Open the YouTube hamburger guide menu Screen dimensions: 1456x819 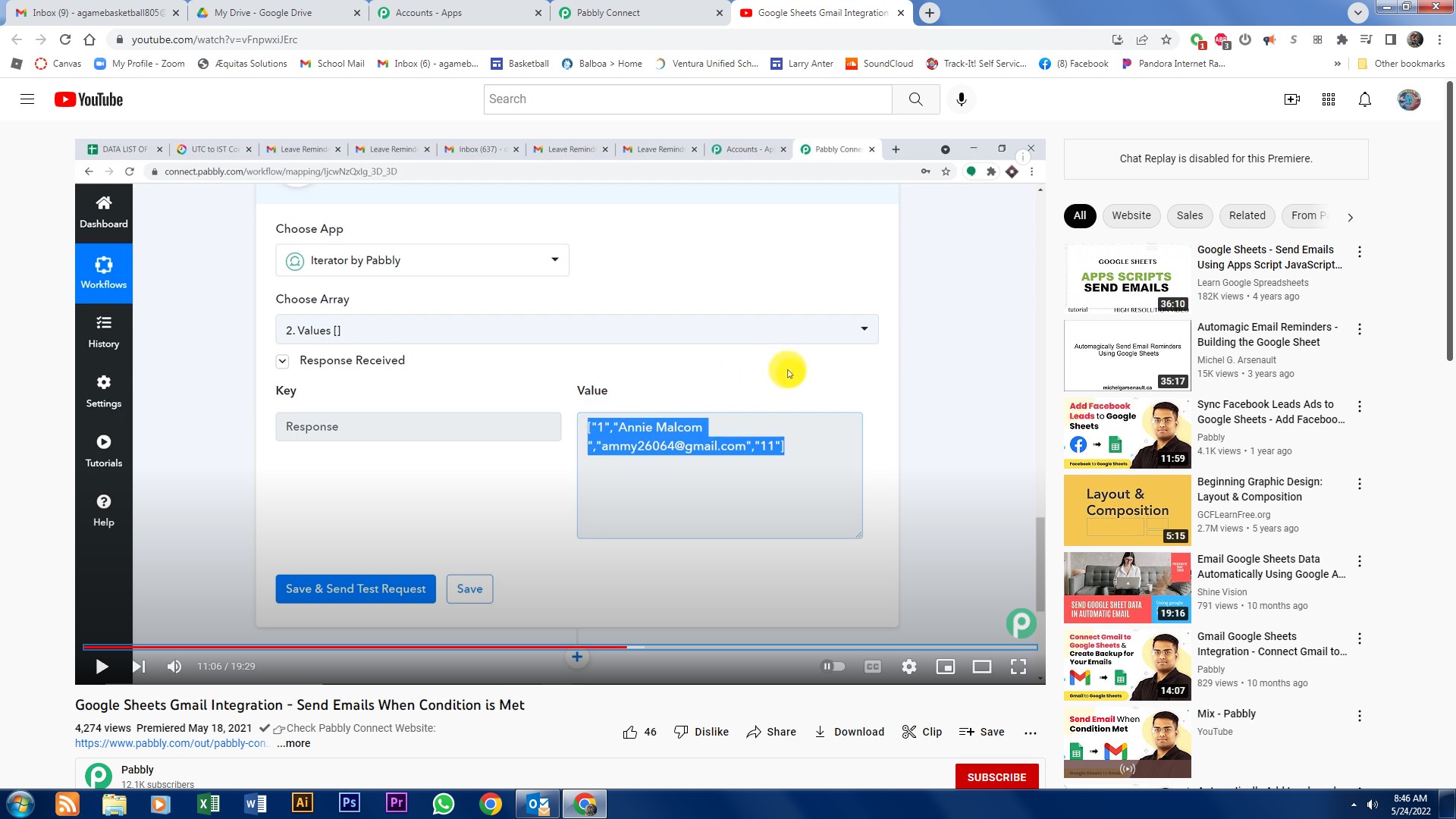(x=27, y=99)
